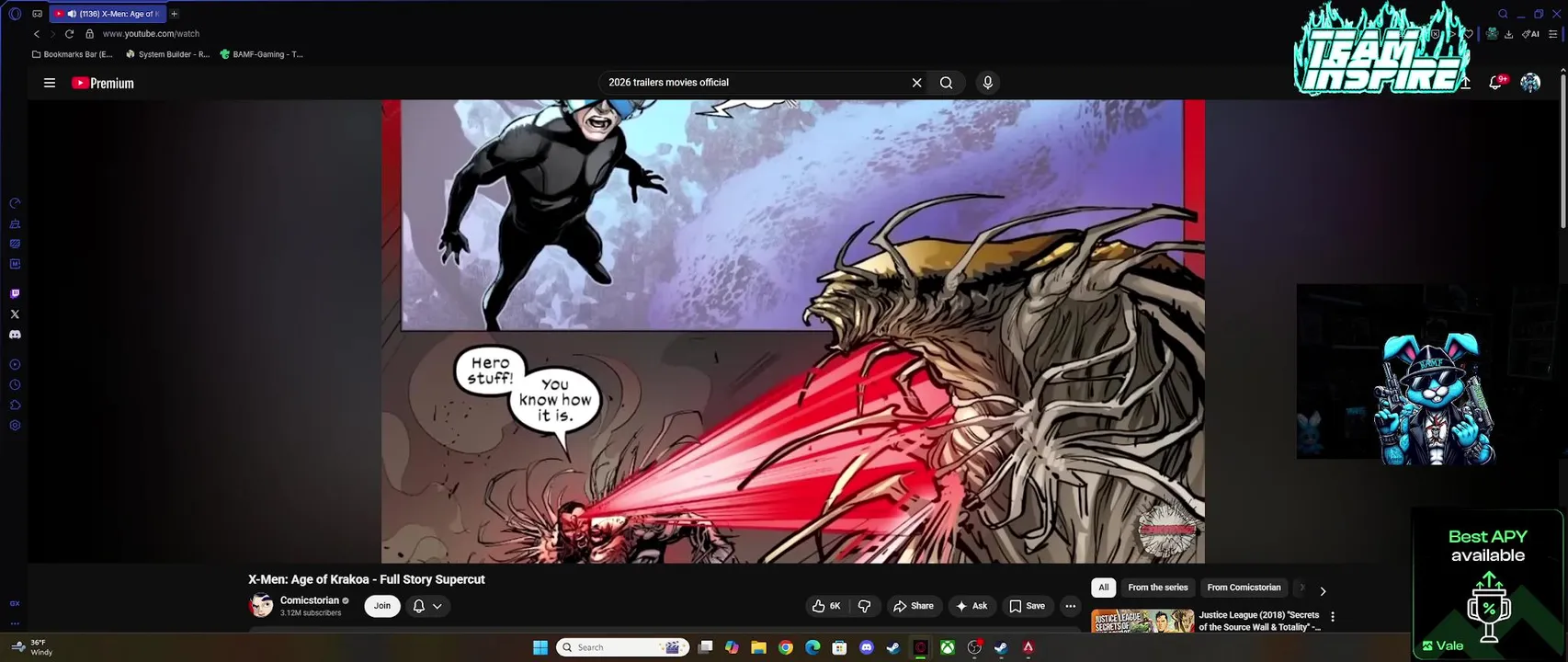
Task: Click the X-Men video player
Action: [793, 331]
